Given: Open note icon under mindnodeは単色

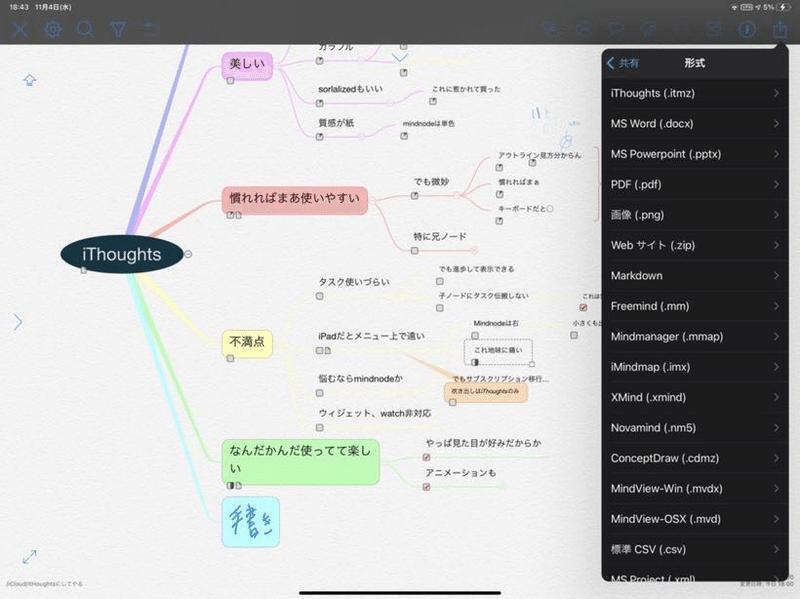Looking at the screenshot, I should coord(404,136).
